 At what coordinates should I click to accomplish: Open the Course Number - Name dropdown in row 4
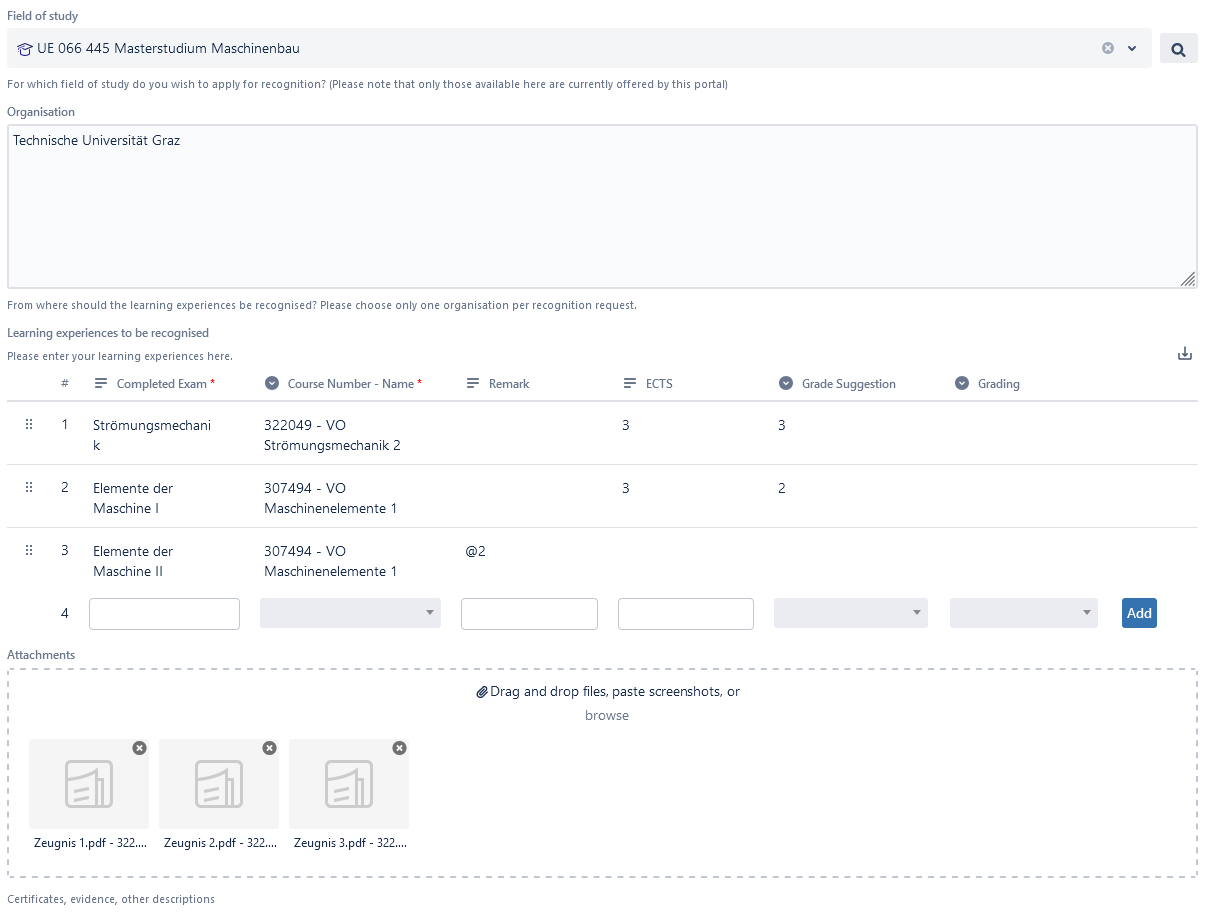(x=350, y=613)
